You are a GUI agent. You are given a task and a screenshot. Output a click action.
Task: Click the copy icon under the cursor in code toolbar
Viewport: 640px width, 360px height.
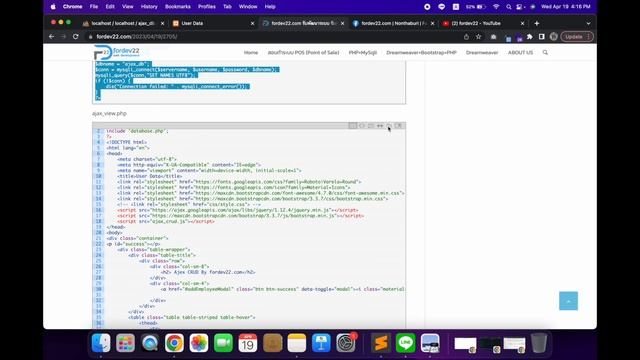click(x=389, y=126)
